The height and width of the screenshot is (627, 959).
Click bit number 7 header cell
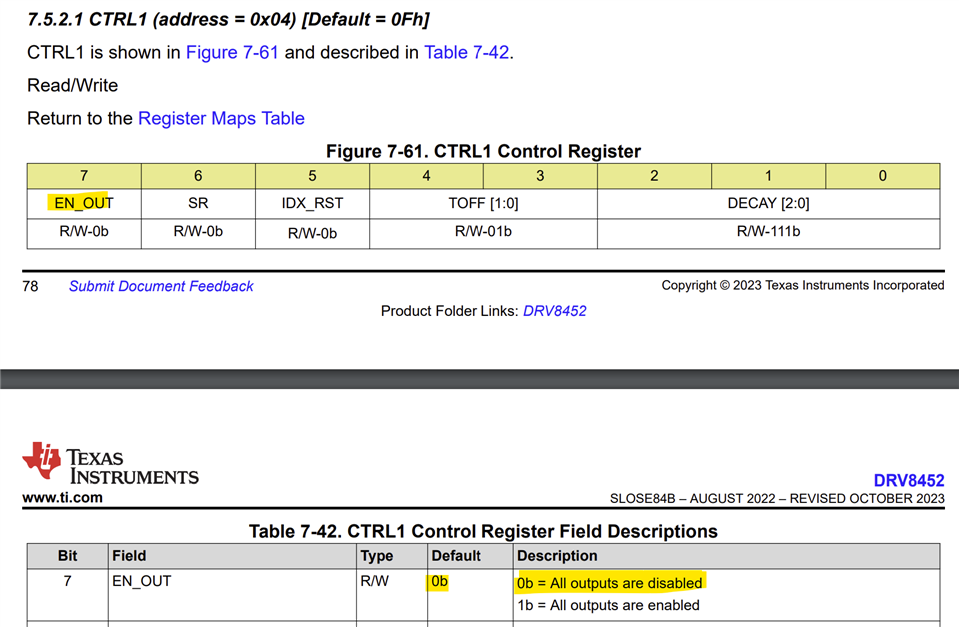[84, 176]
